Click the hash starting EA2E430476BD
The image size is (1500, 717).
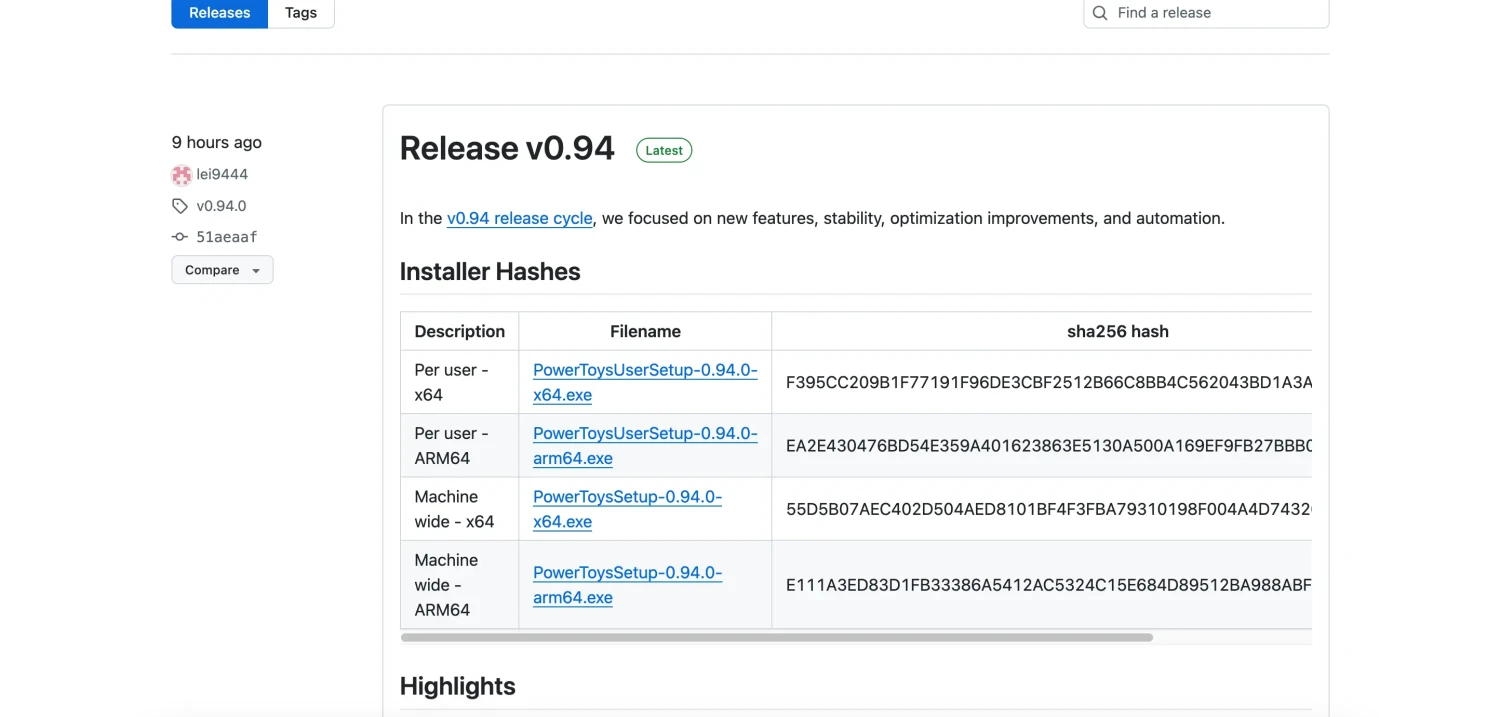tap(1049, 445)
